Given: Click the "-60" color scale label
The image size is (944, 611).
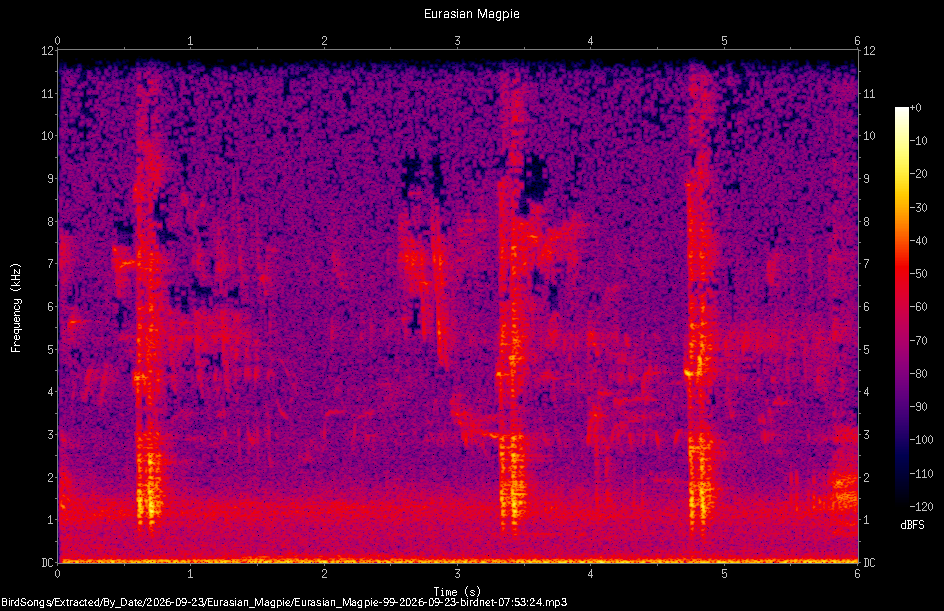Looking at the screenshot, I should point(918,307).
